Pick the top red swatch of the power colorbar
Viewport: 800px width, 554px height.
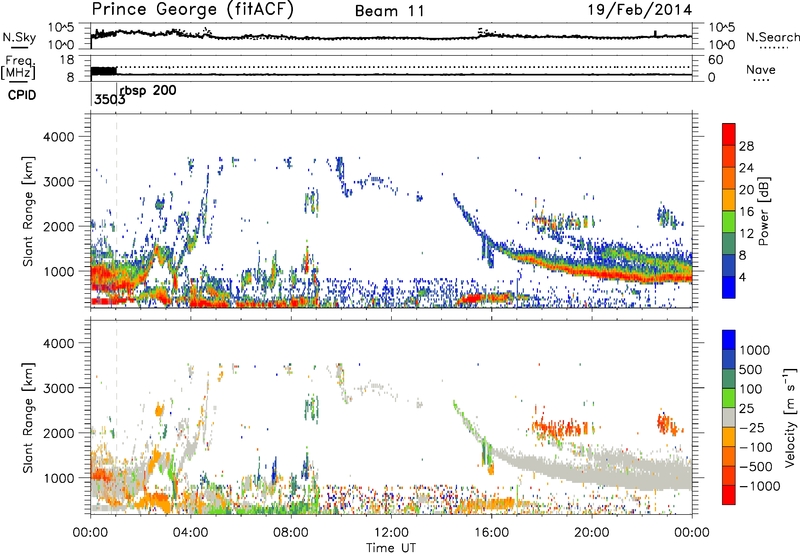(x=729, y=134)
